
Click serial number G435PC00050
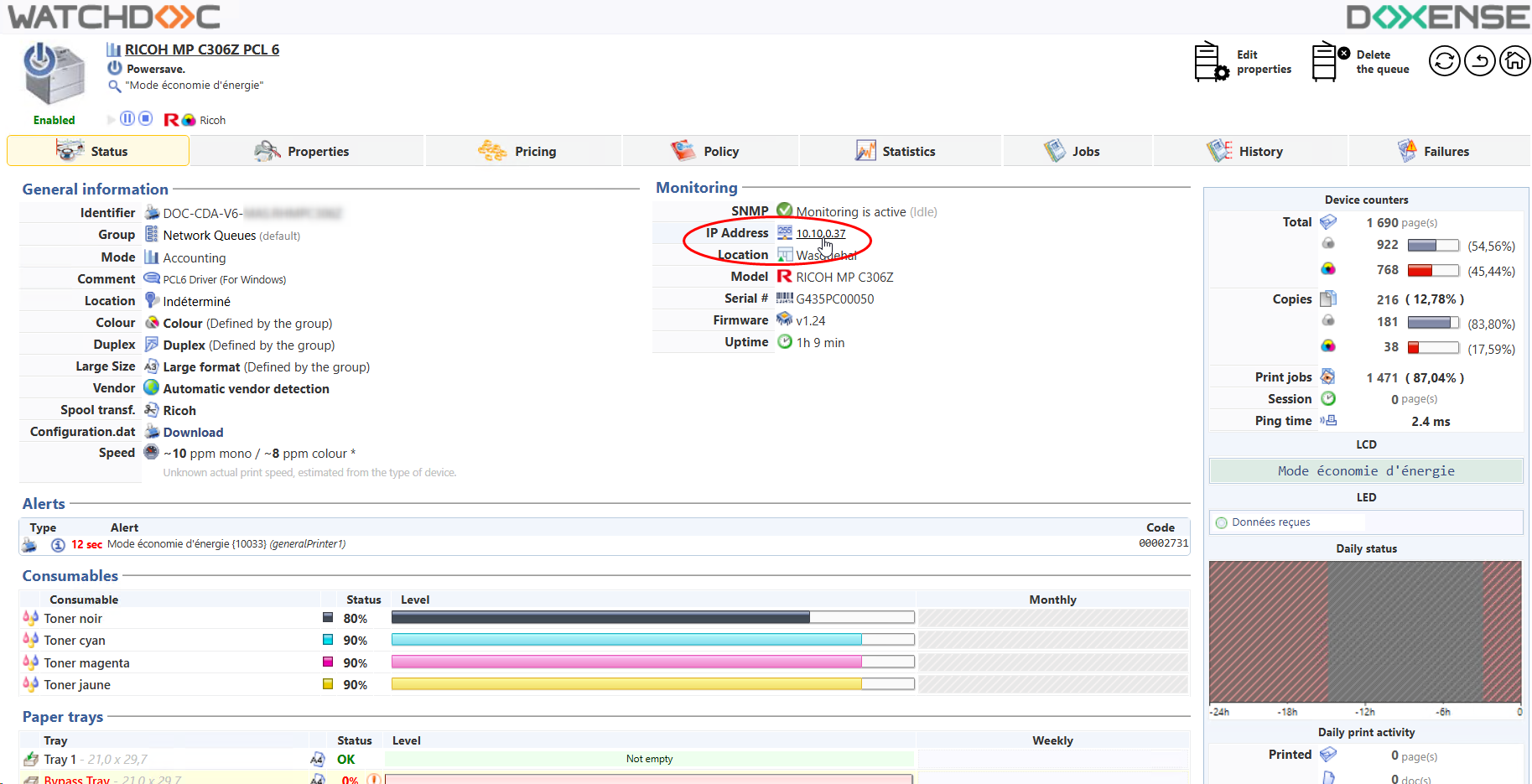(x=834, y=299)
